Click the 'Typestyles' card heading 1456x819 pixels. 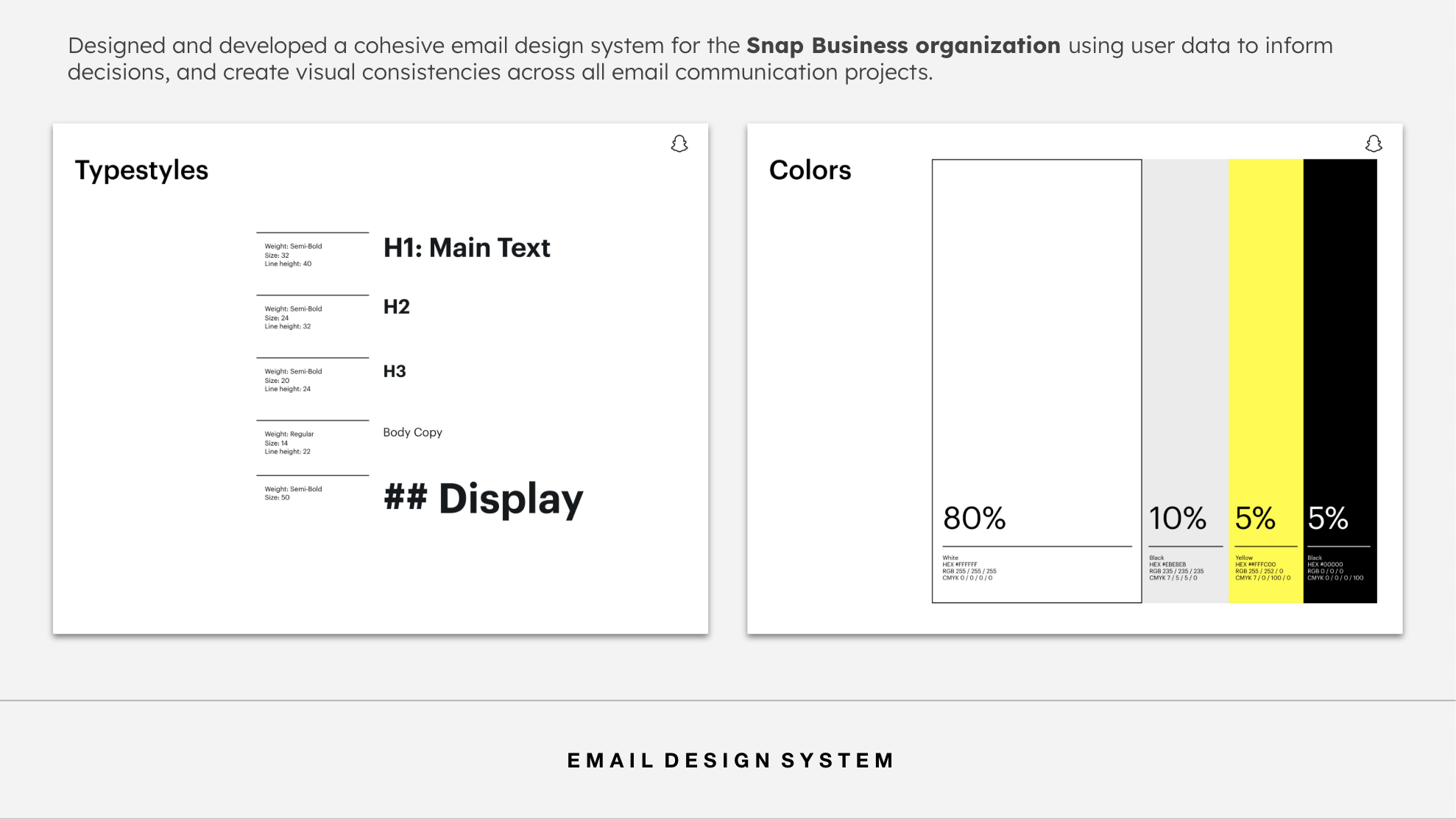(x=141, y=171)
